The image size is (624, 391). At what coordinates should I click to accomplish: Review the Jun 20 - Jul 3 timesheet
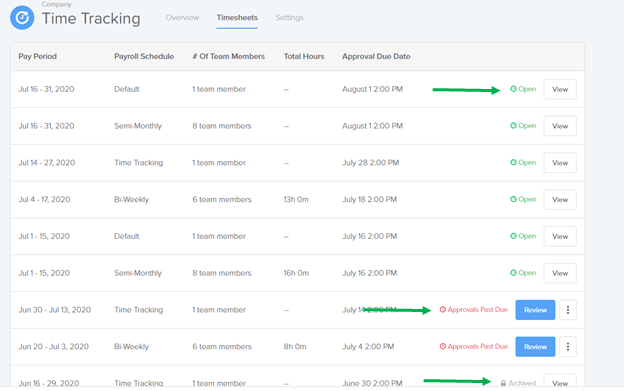(x=535, y=347)
